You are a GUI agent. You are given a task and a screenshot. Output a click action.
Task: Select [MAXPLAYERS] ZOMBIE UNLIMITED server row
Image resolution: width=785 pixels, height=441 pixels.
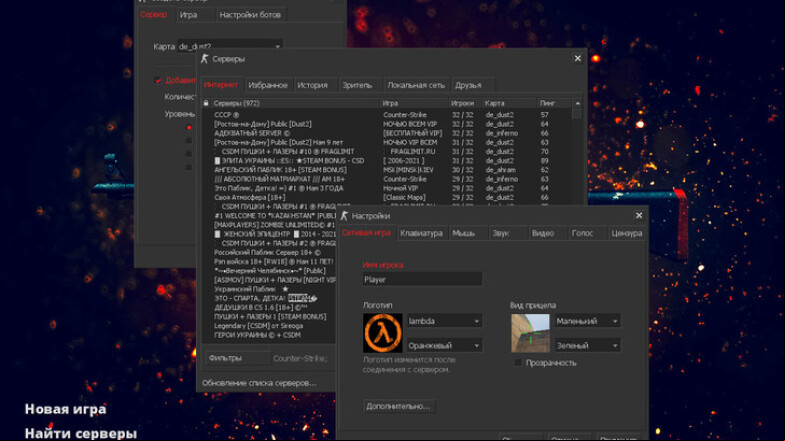pos(269,225)
